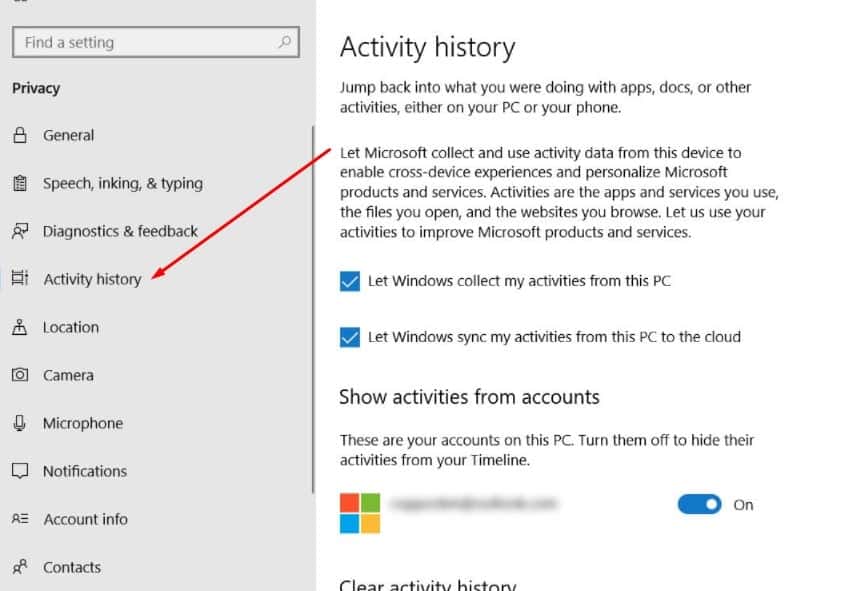841x591 pixels.
Task: Turn off the account activities toggle
Action: click(699, 504)
